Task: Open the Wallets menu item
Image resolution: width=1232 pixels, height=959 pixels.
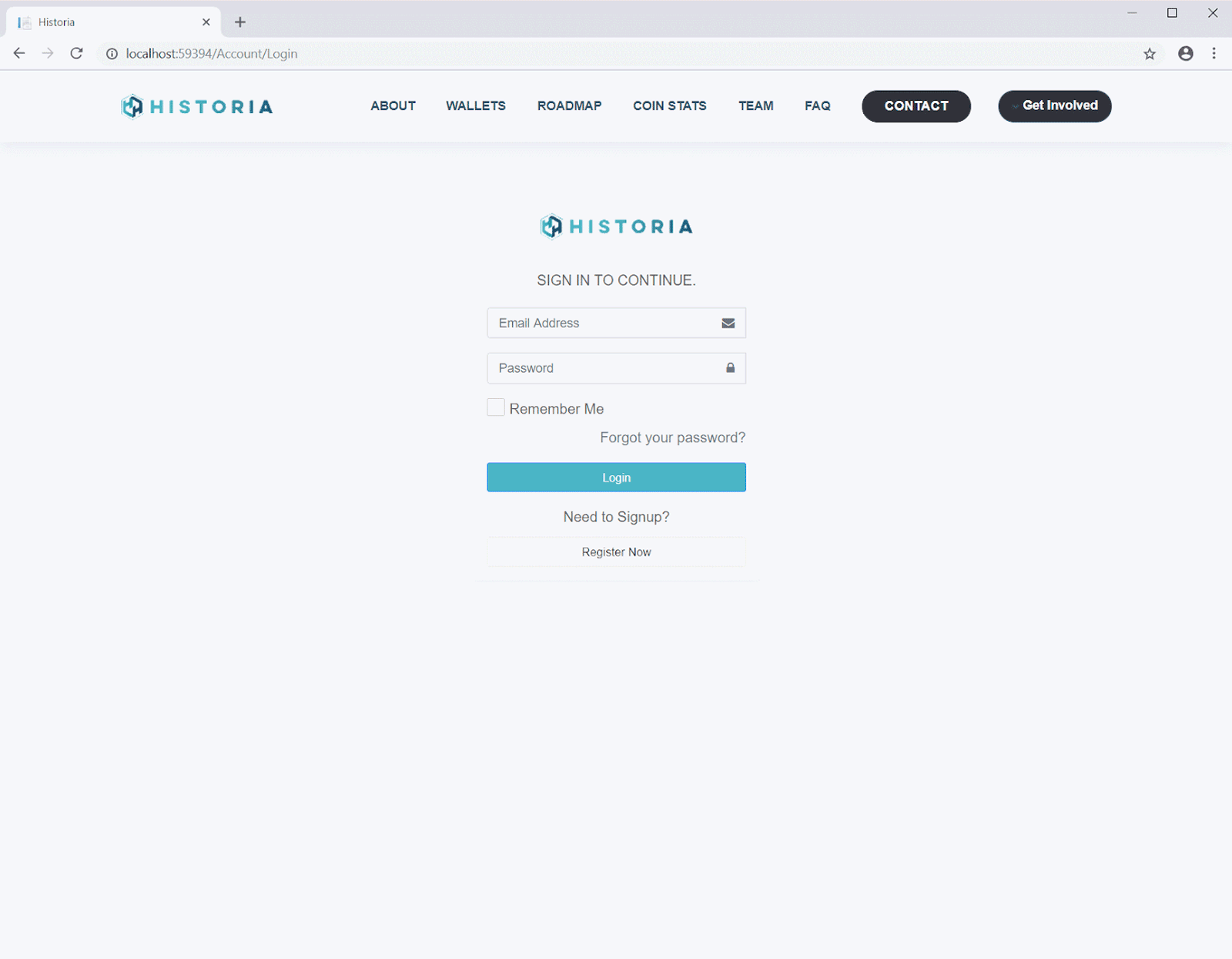Action: coord(475,106)
